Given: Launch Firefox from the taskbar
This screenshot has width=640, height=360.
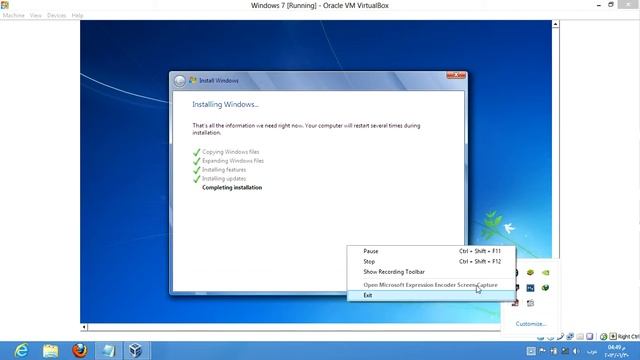Looking at the screenshot, I should tap(80, 351).
